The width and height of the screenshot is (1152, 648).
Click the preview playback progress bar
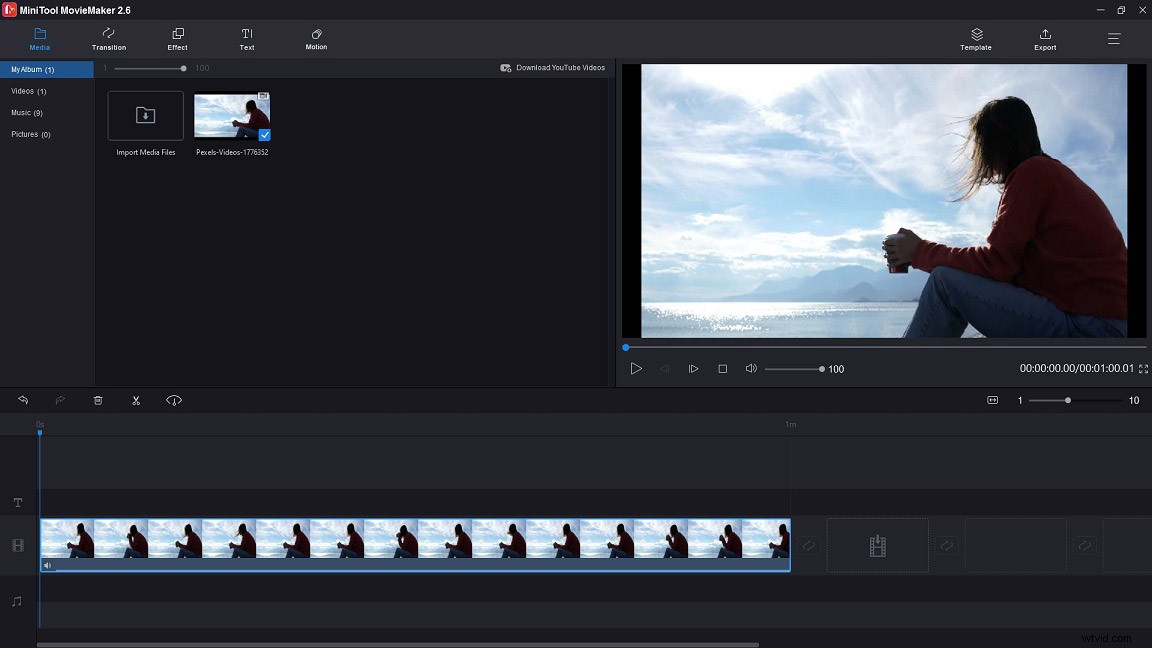point(885,348)
